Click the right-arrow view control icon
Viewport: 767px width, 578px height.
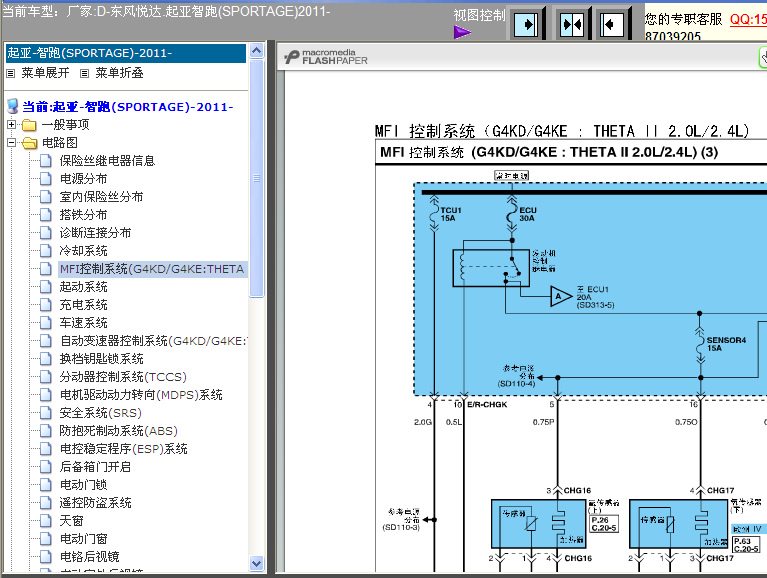[527, 23]
